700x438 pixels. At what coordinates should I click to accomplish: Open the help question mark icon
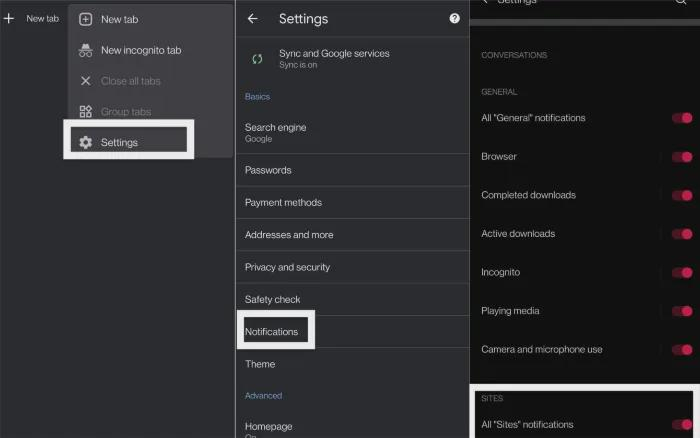[455, 19]
